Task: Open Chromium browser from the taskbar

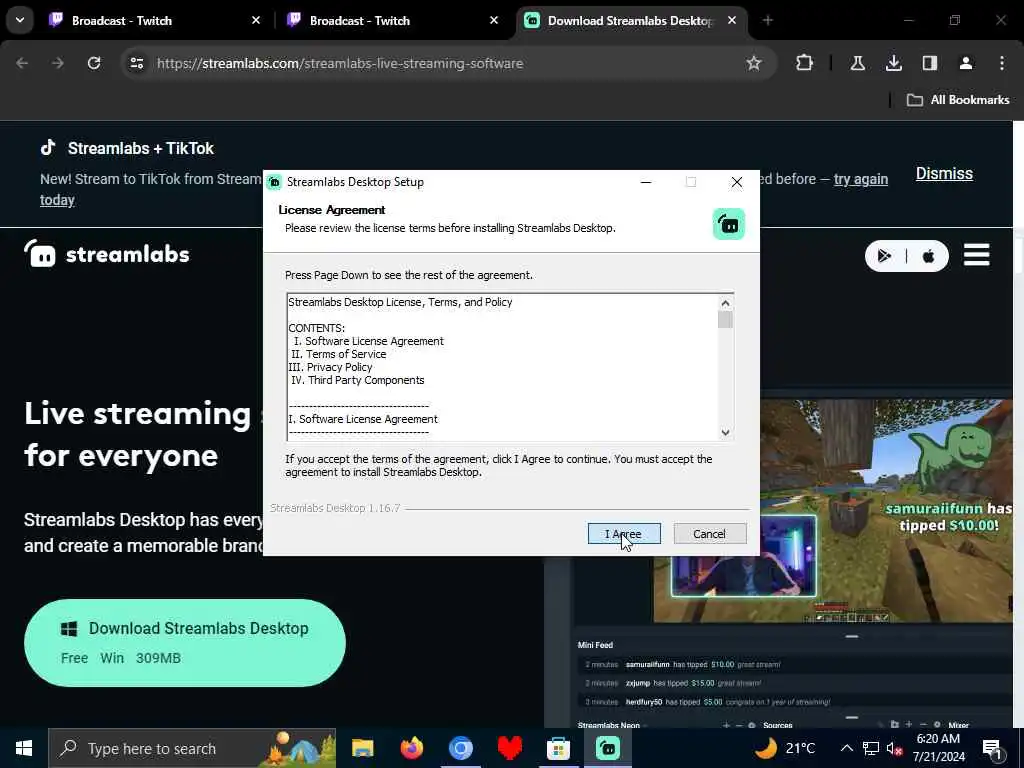Action: pos(460,748)
